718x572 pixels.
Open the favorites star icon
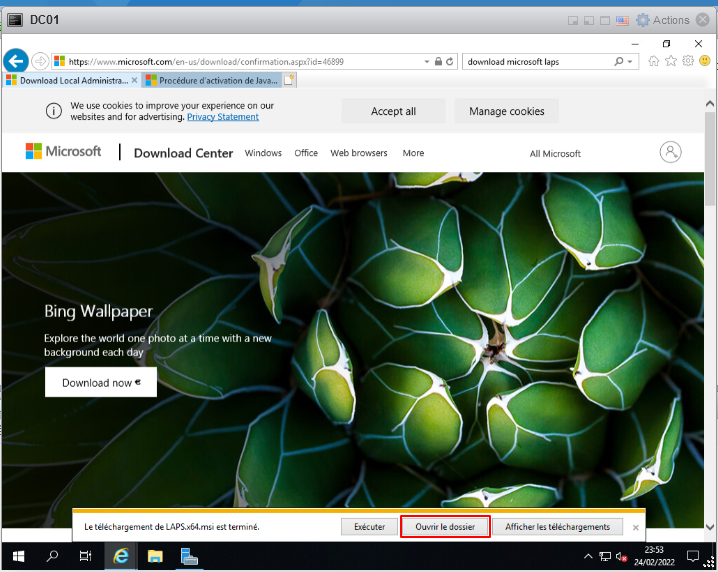[x=670, y=61]
